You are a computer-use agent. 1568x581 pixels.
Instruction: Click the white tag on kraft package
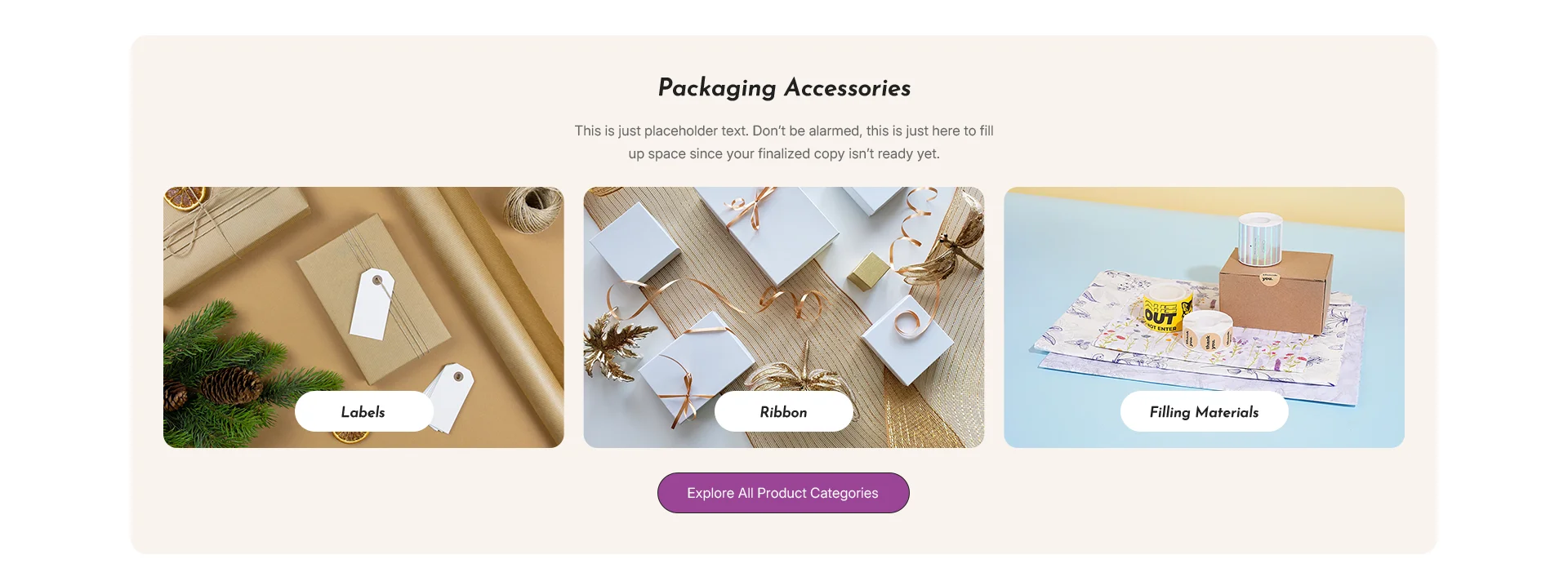[372, 303]
